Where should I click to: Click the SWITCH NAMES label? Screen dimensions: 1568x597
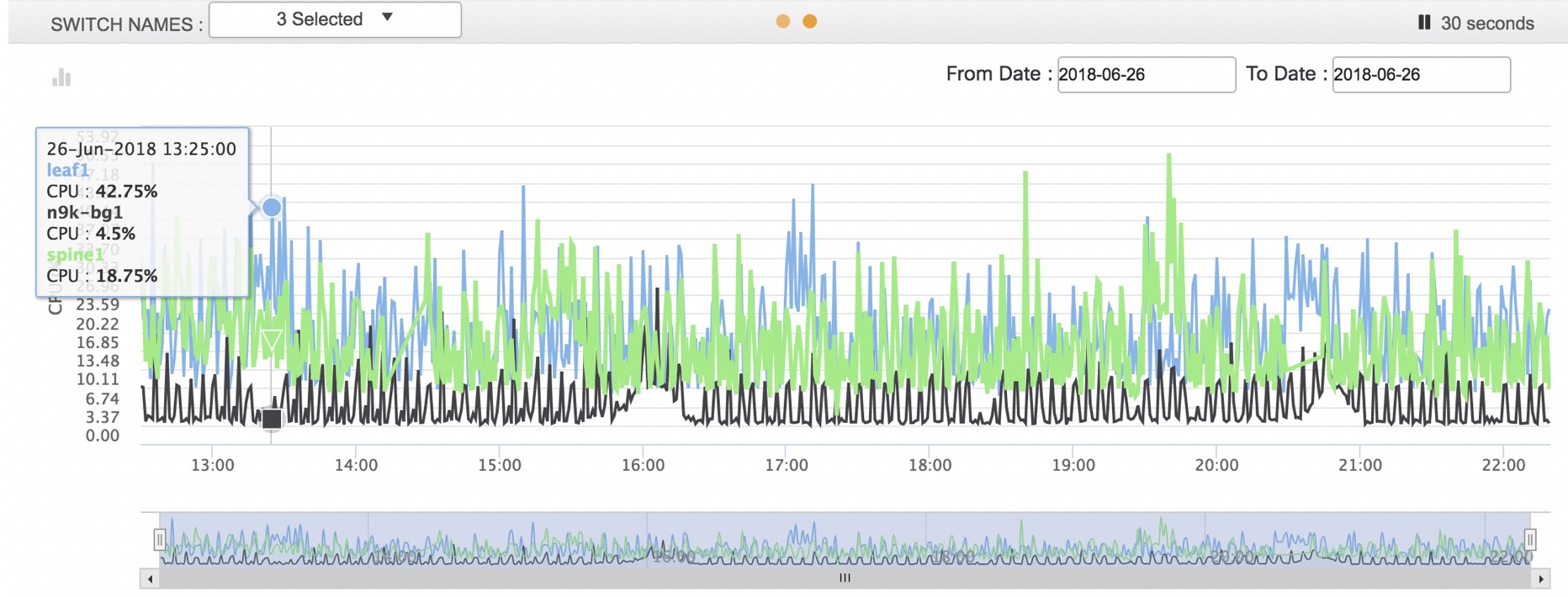pyautogui.click(x=127, y=24)
